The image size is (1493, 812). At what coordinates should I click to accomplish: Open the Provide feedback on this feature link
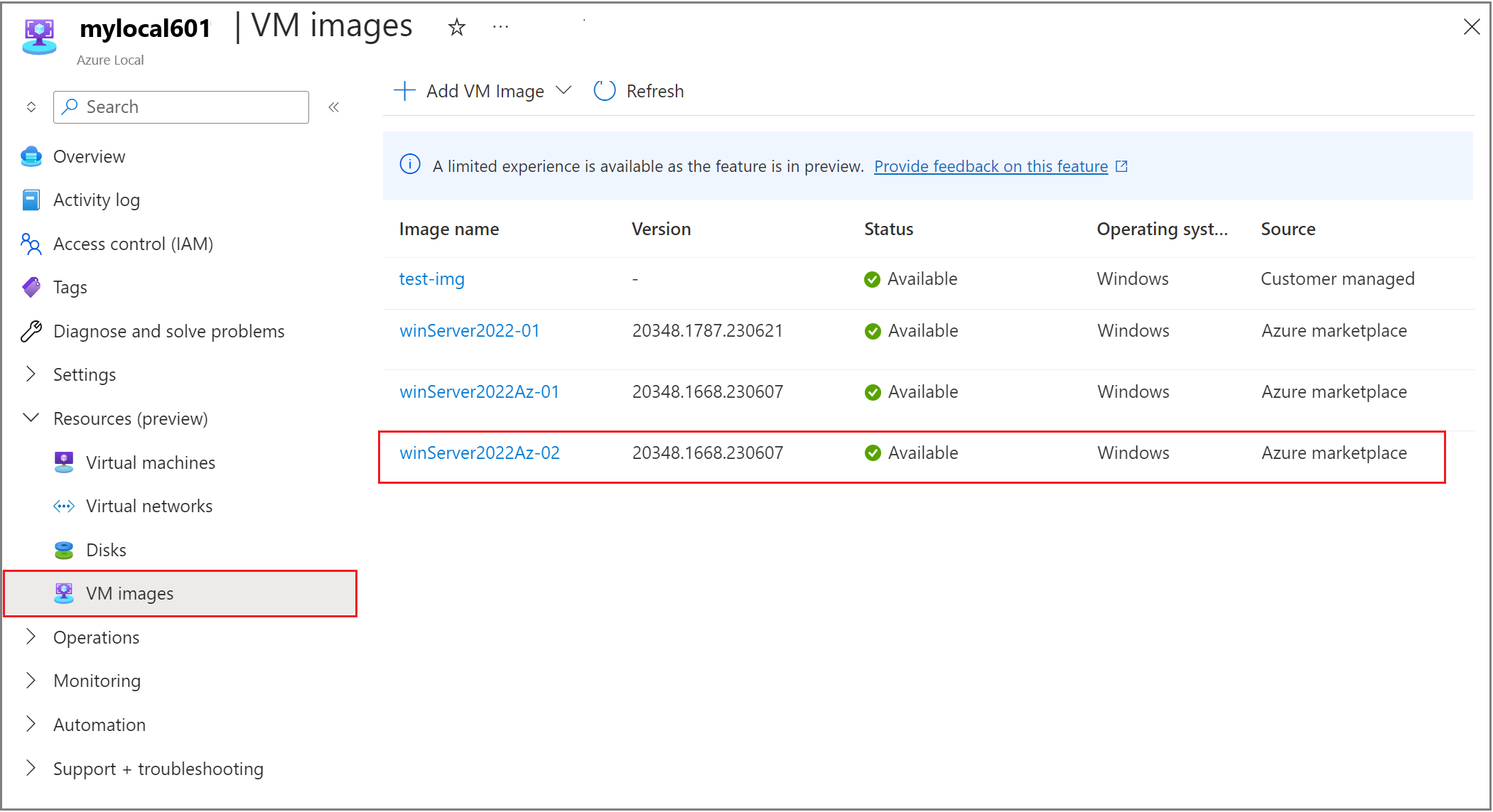[991, 166]
